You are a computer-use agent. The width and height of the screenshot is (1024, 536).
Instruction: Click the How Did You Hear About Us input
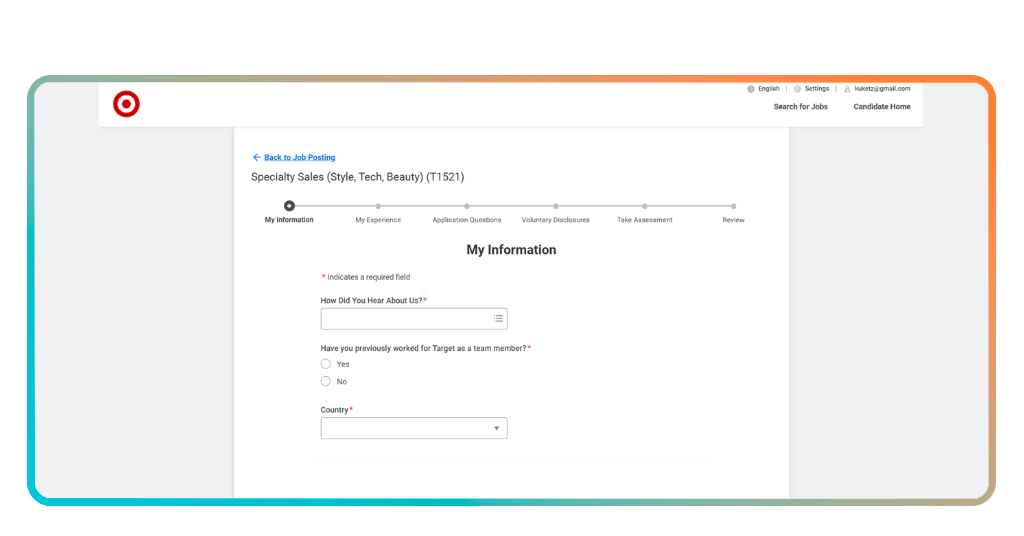414,319
